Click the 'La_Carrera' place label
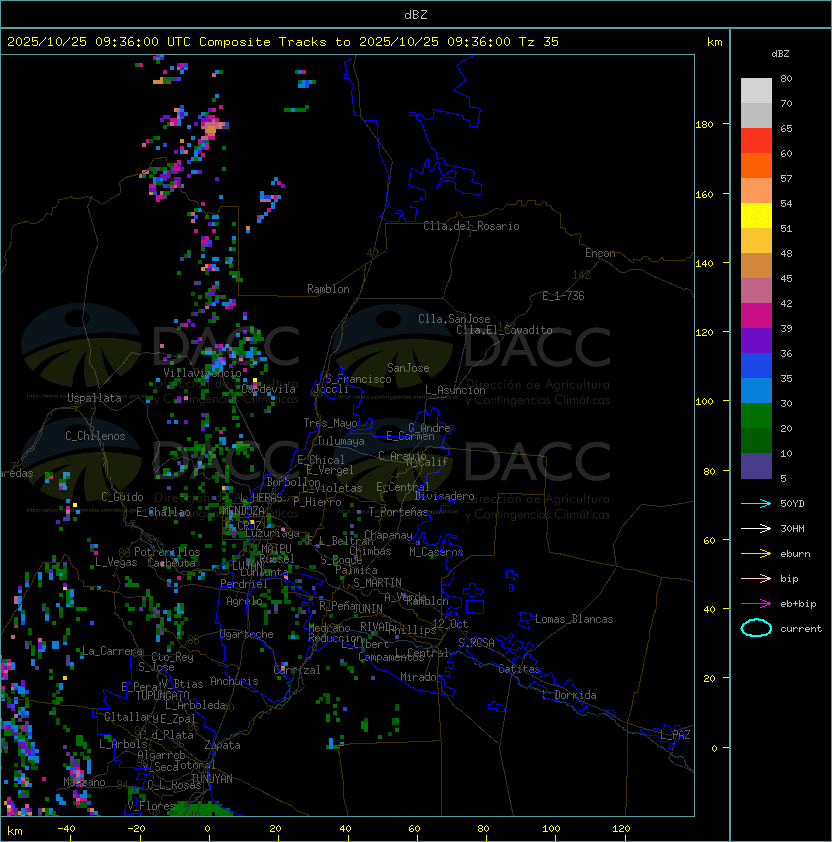This screenshot has height=842, width=832. pyautogui.click(x=112, y=651)
